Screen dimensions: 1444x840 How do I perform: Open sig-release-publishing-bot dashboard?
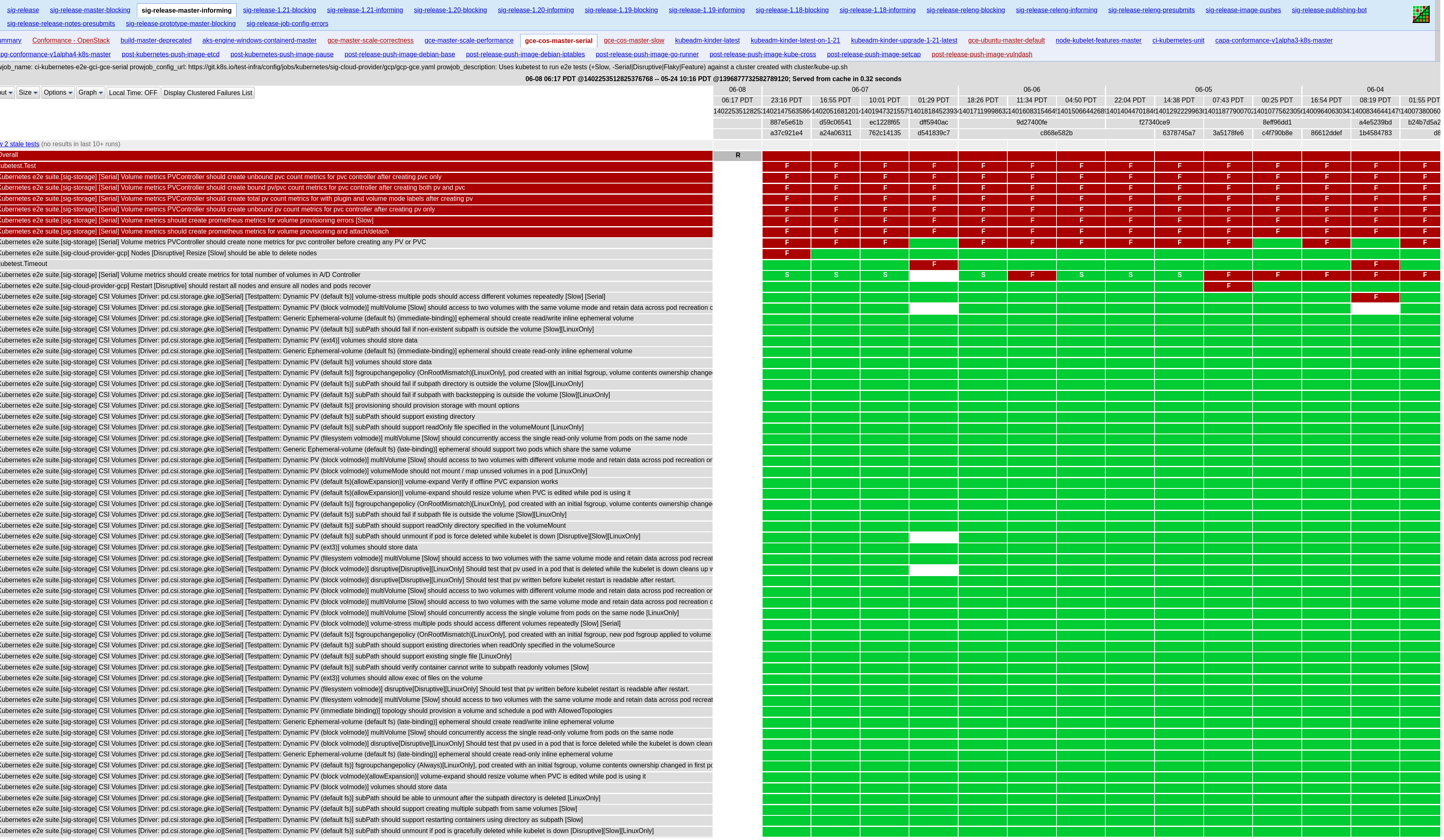1329,10
